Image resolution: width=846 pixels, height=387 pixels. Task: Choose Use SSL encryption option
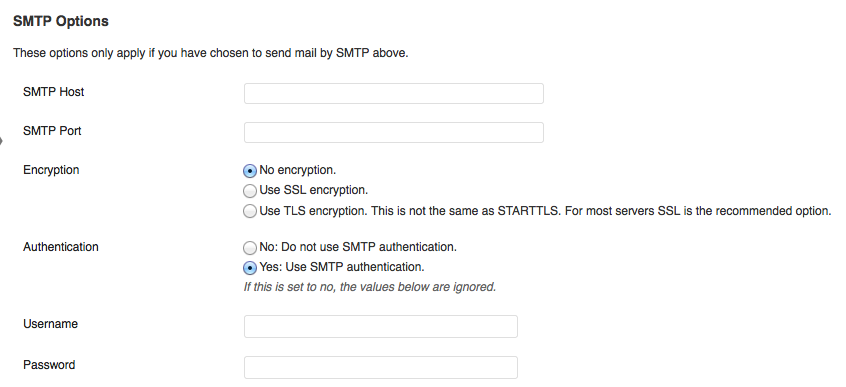[250, 191]
